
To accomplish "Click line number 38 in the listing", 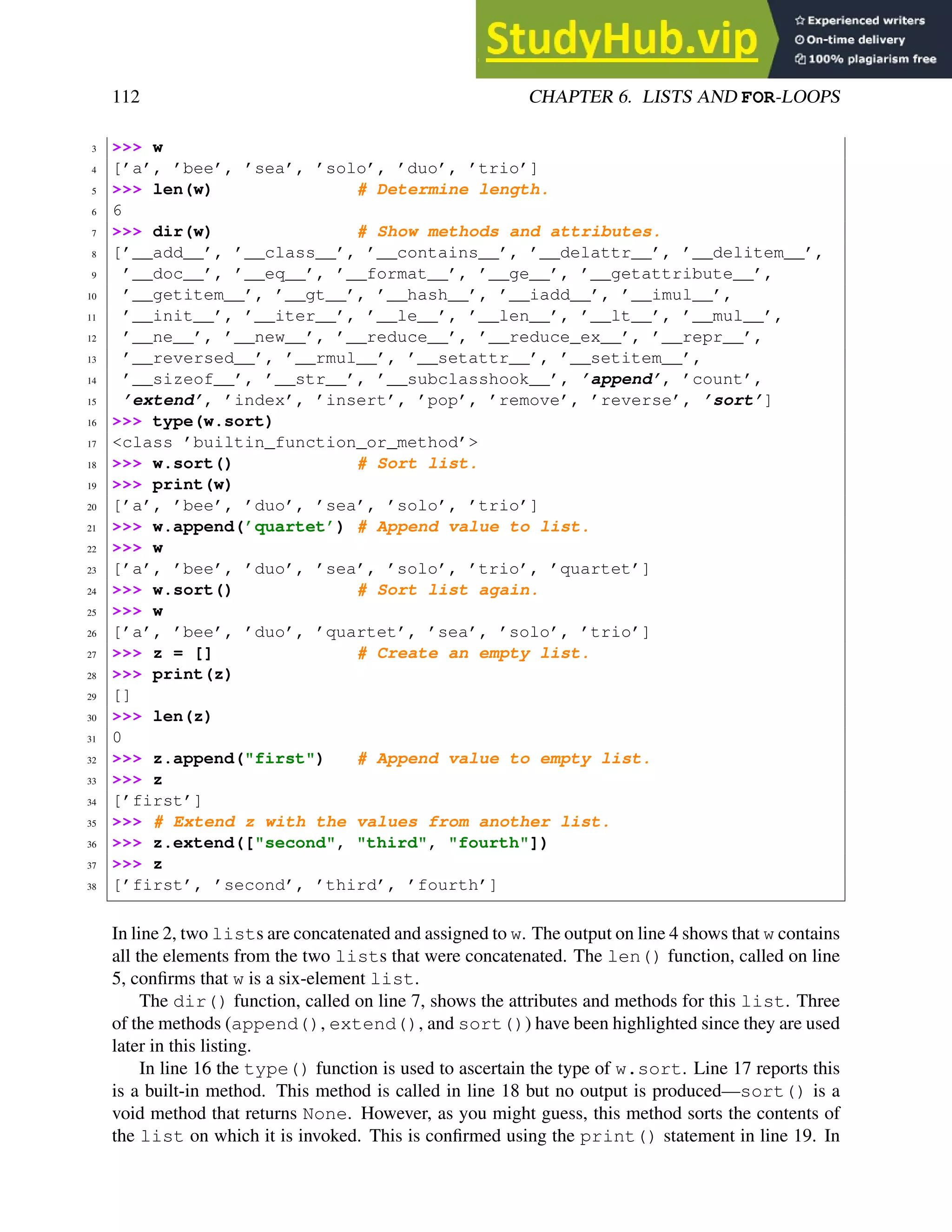I will [x=92, y=887].
